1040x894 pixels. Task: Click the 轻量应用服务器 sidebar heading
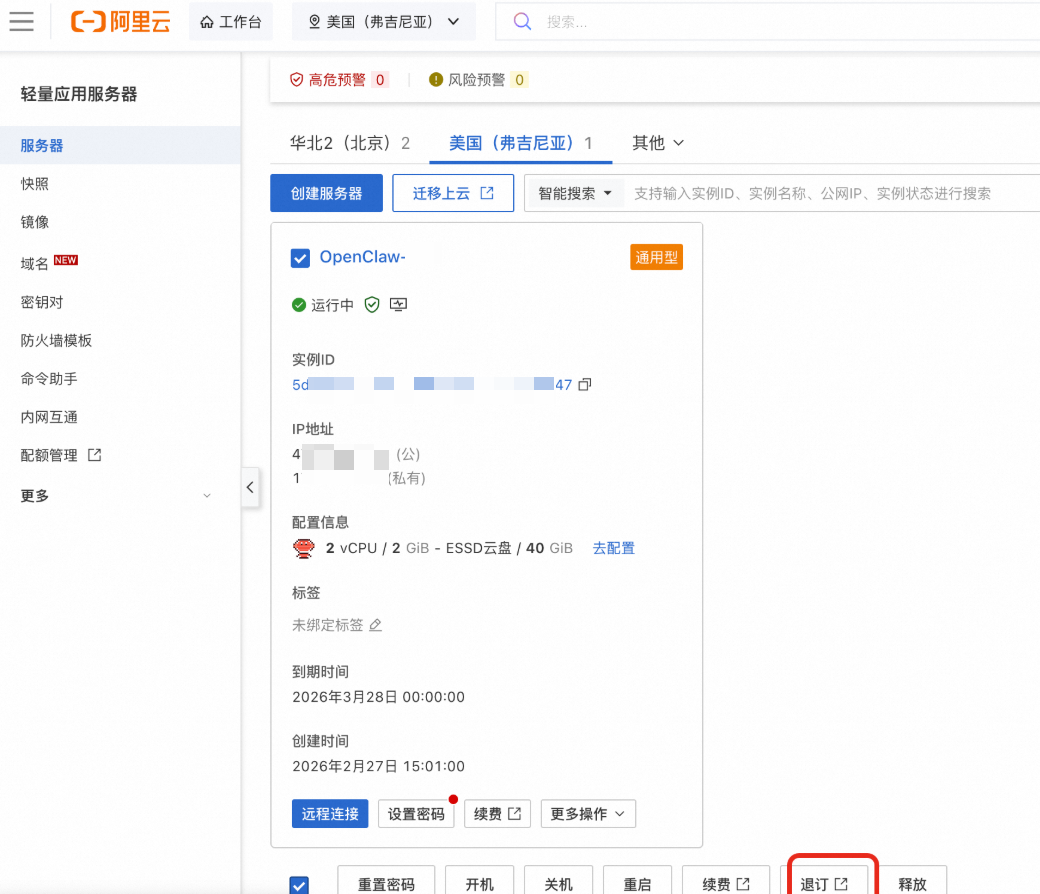(79, 94)
